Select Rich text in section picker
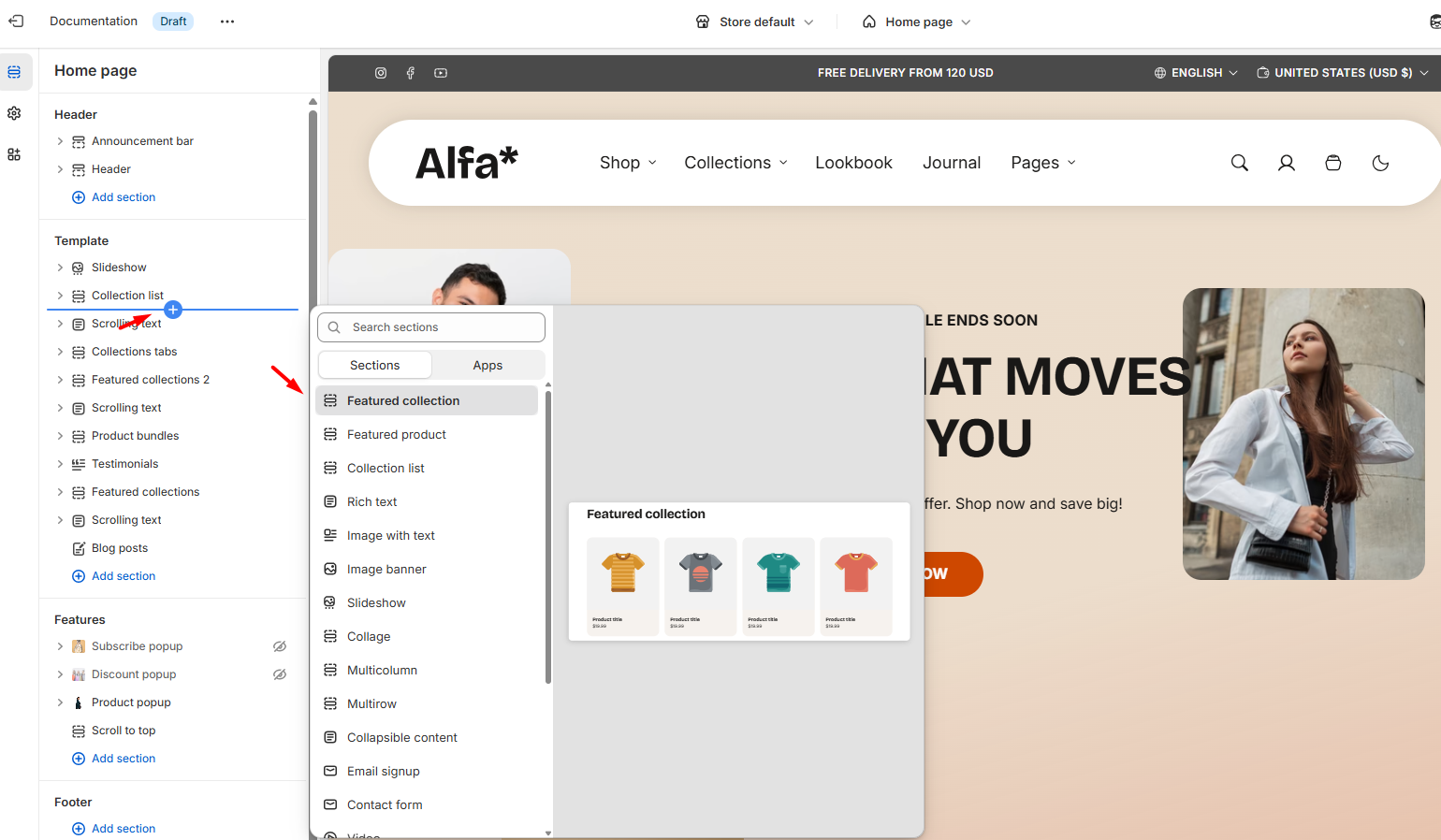The height and width of the screenshot is (840, 1441). 427,501
